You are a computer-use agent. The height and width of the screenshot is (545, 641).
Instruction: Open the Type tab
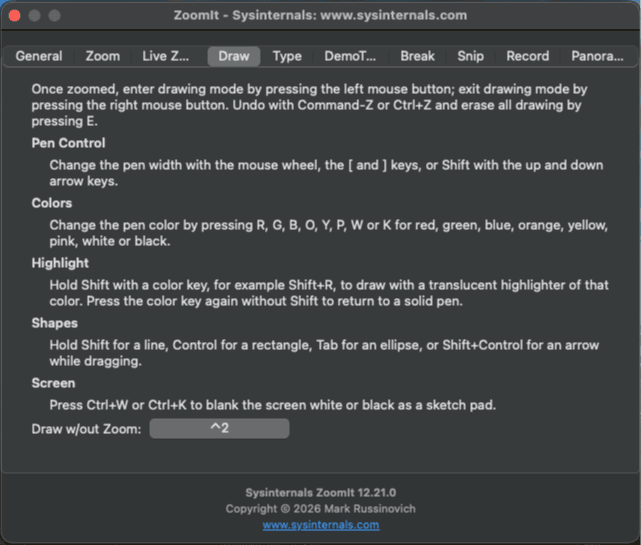[287, 56]
